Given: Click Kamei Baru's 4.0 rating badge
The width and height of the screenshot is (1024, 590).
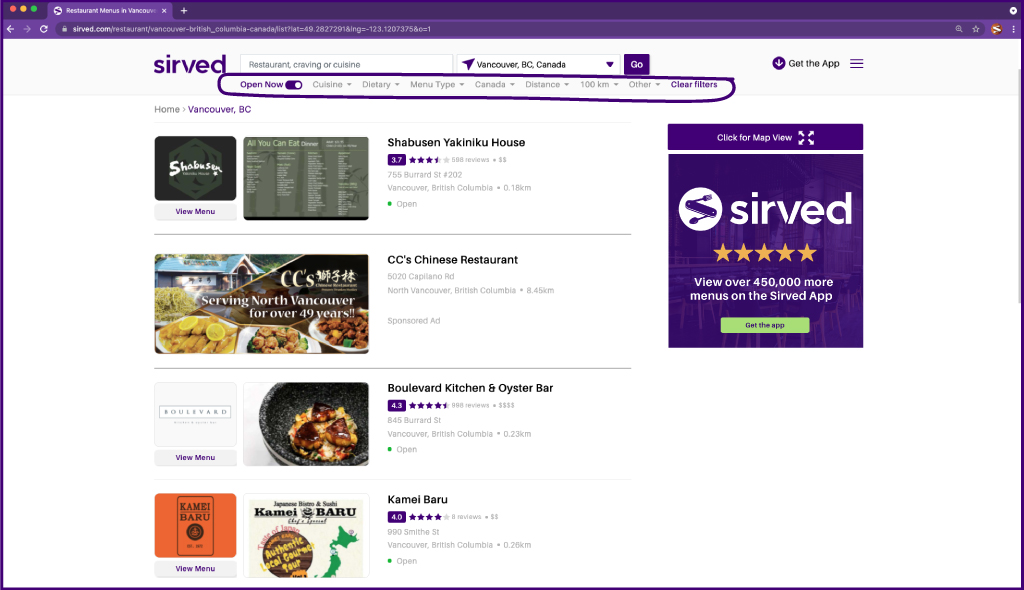Looking at the screenshot, I should [x=396, y=517].
